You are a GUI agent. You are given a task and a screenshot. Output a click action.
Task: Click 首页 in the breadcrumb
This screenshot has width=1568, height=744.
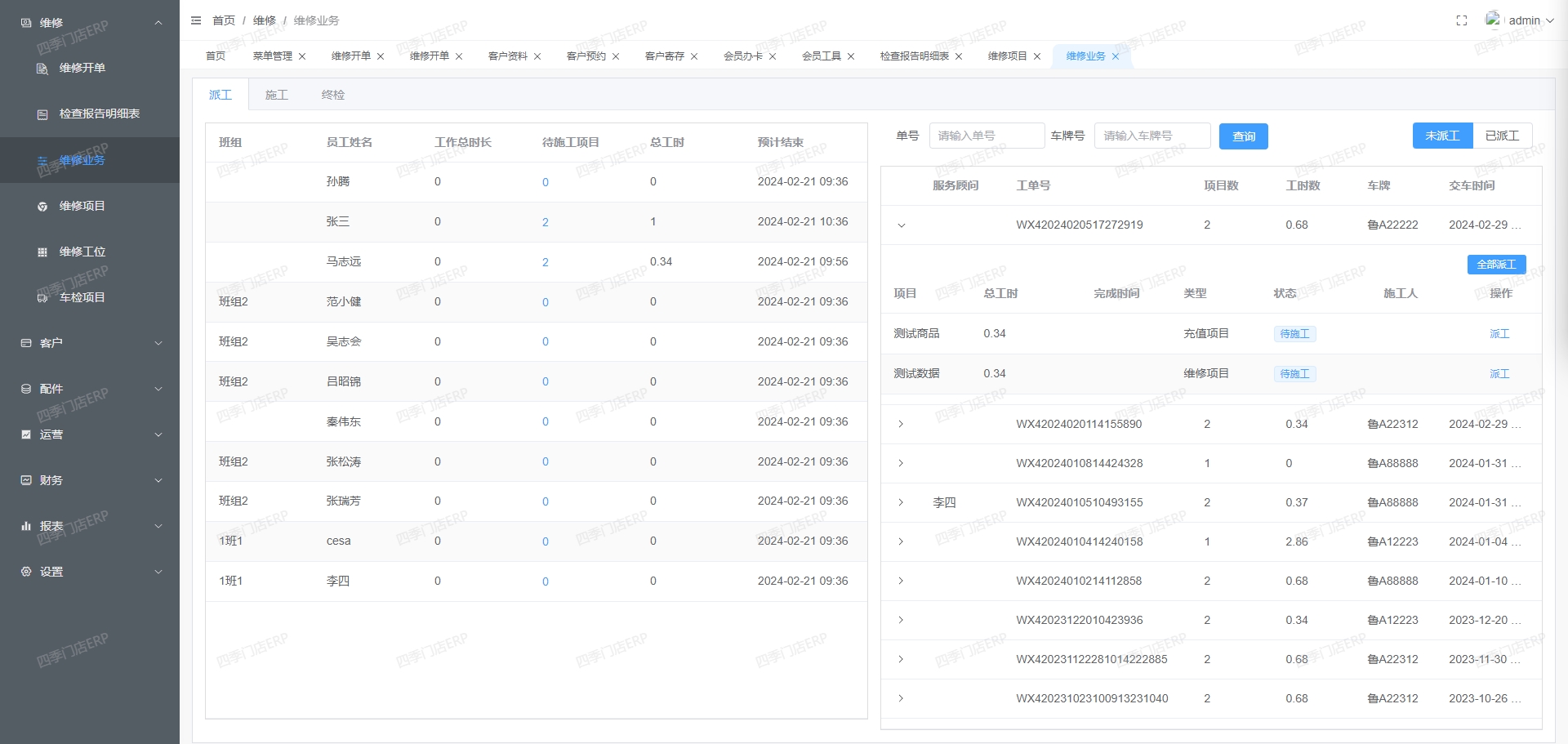[x=224, y=20]
